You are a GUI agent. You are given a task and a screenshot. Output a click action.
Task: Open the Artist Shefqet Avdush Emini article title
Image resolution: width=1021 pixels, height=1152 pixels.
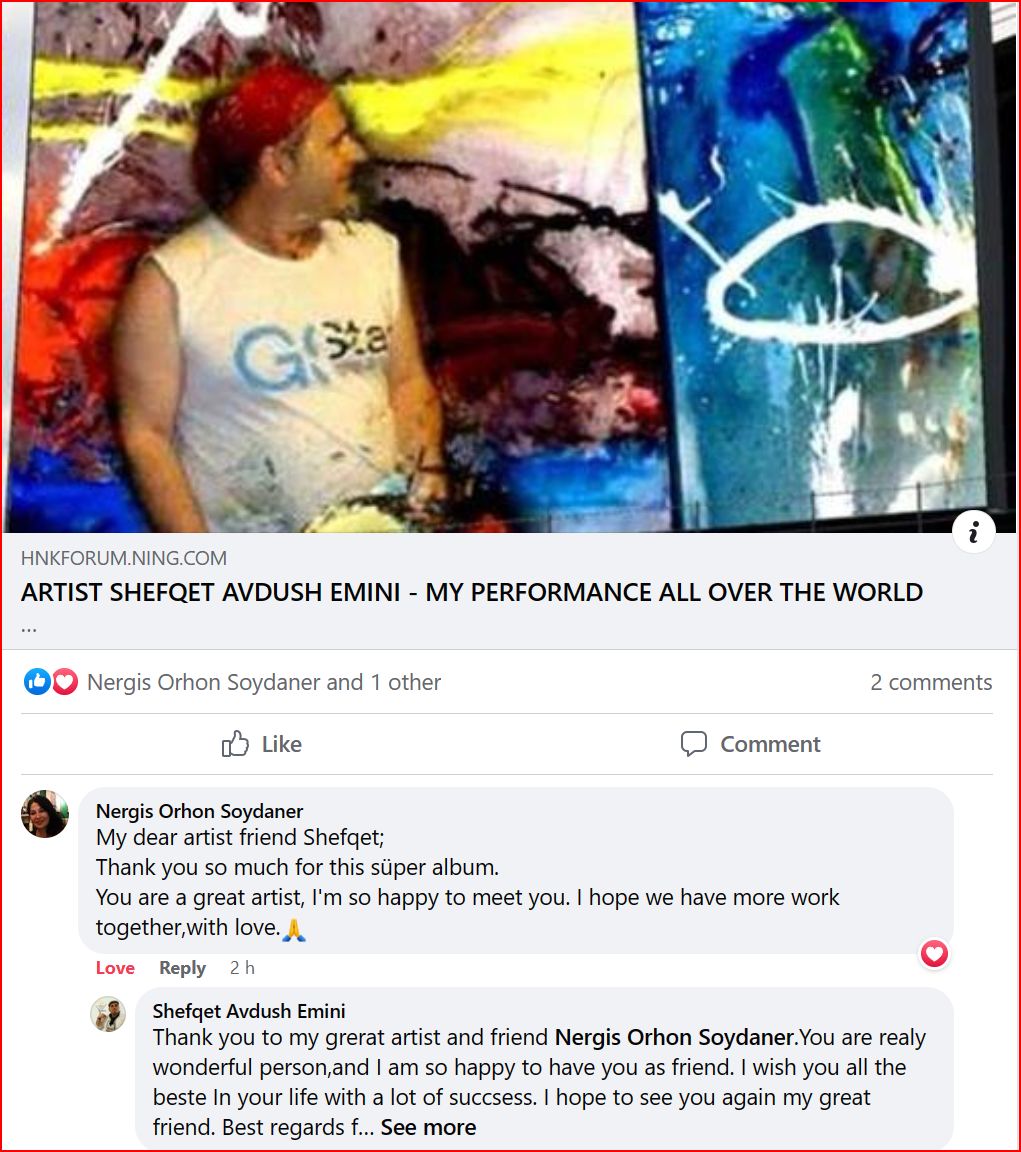tap(472, 592)
